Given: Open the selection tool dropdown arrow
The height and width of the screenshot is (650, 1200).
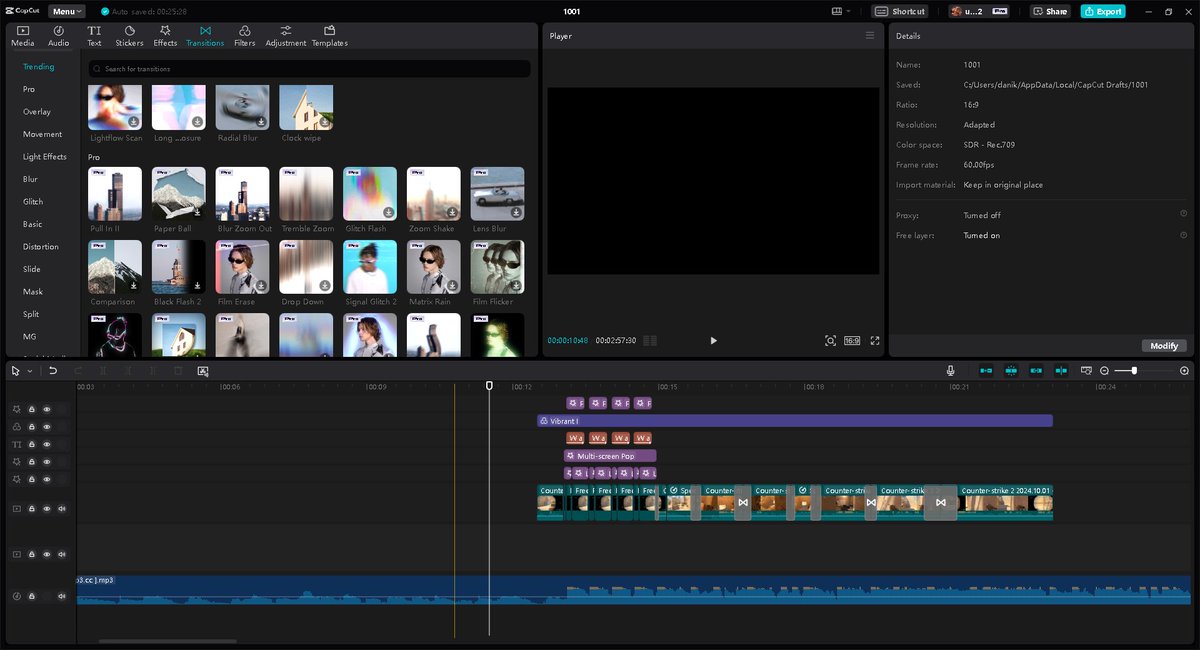Looking at the screenshot, I should [30, 371].
